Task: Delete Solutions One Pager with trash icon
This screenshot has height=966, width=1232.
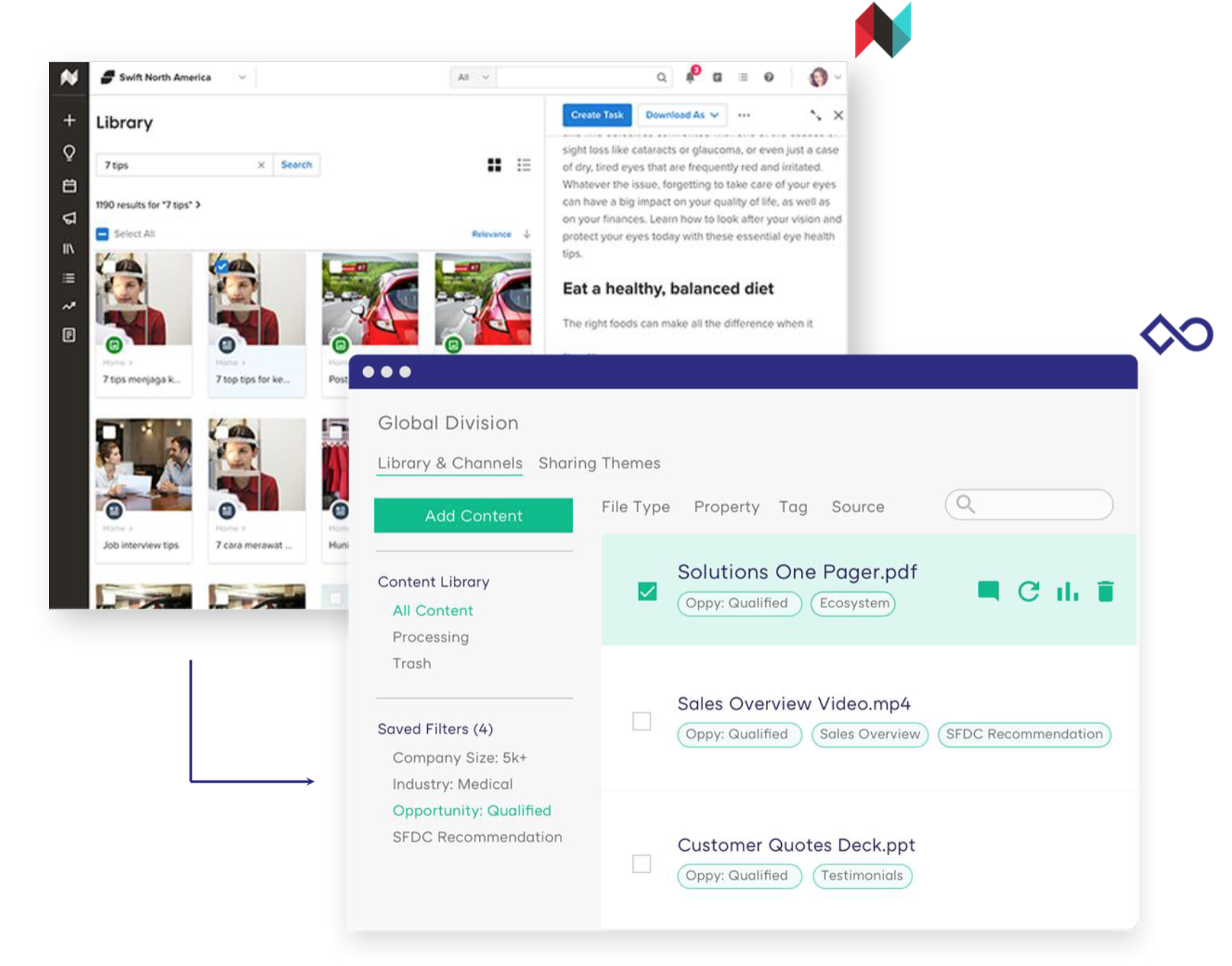Action: [x=1105, y=591]
